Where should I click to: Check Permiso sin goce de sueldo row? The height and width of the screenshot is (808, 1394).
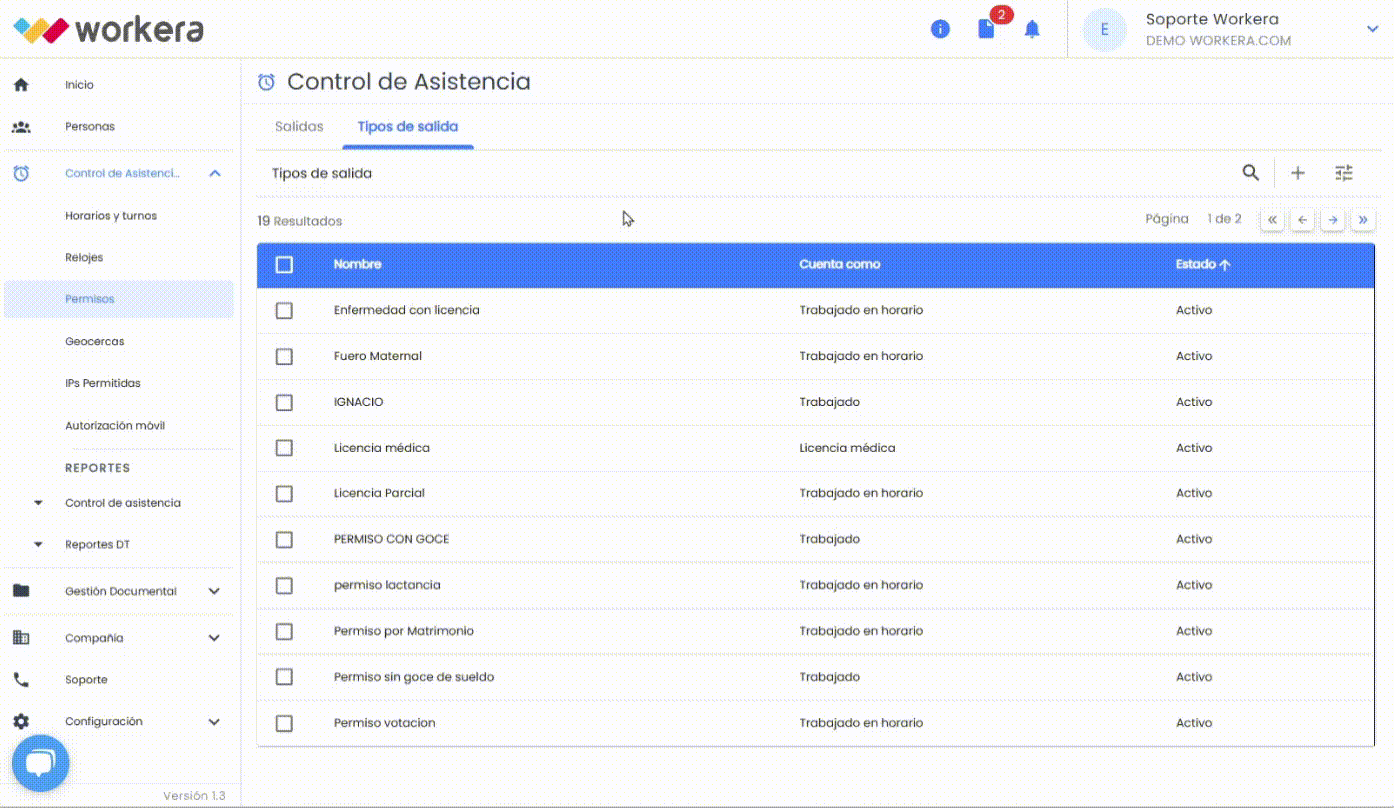click(285, 677)
